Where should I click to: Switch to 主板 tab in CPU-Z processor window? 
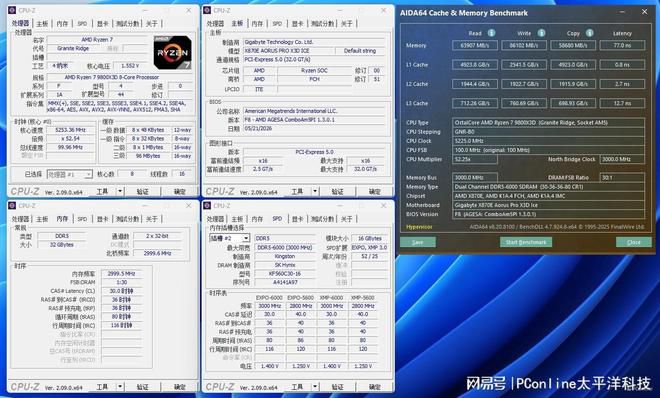[42, 24]
